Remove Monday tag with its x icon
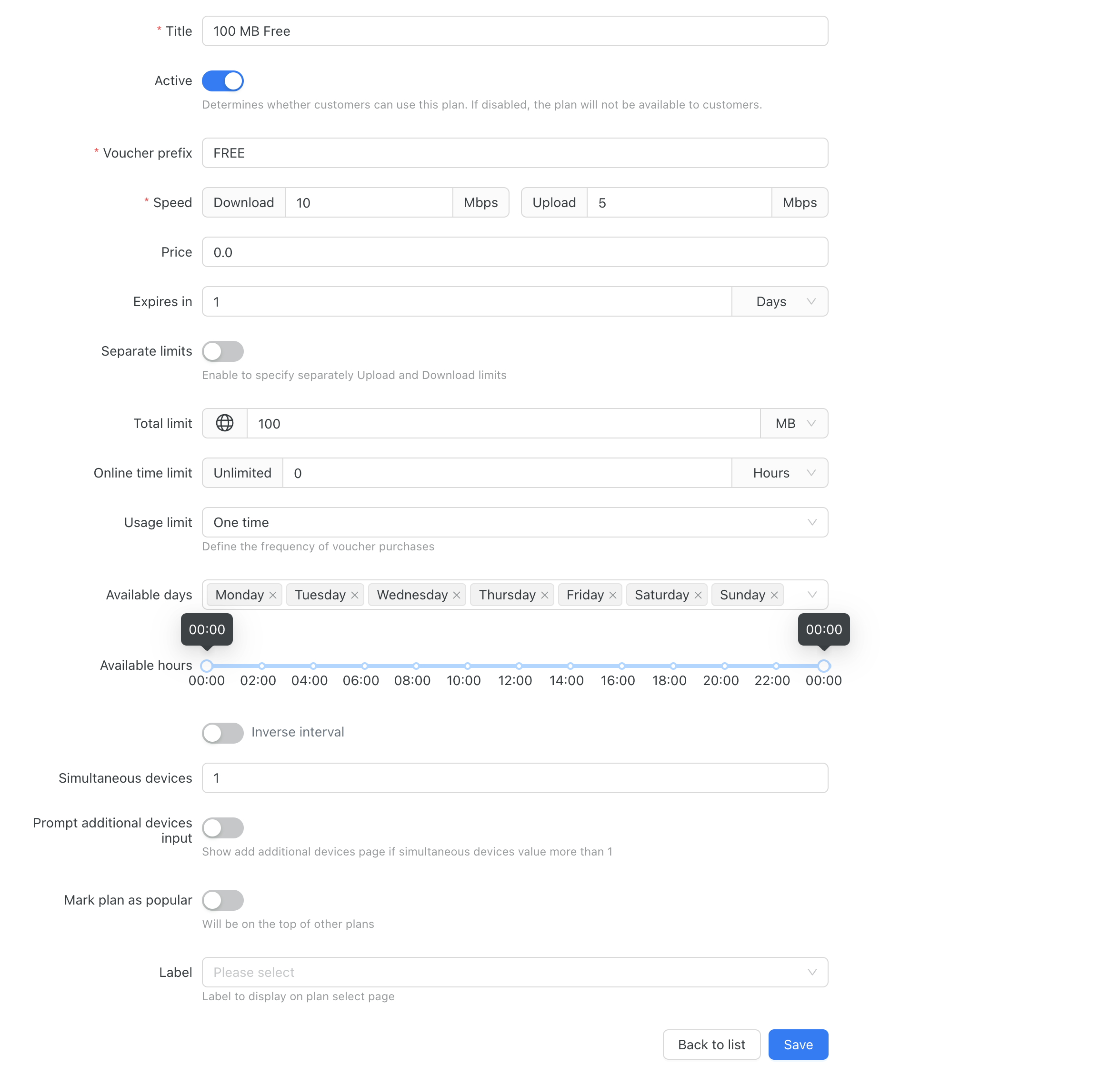 273,595
